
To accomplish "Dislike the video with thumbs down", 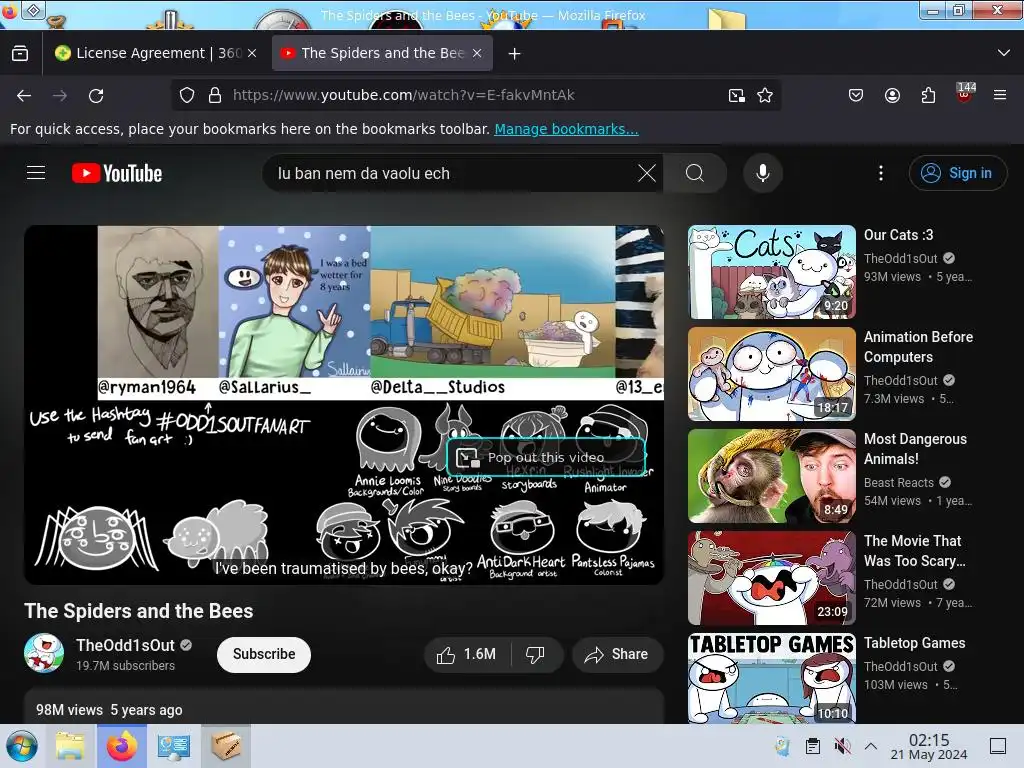I will pyautogui.click(x=536, y=654).
